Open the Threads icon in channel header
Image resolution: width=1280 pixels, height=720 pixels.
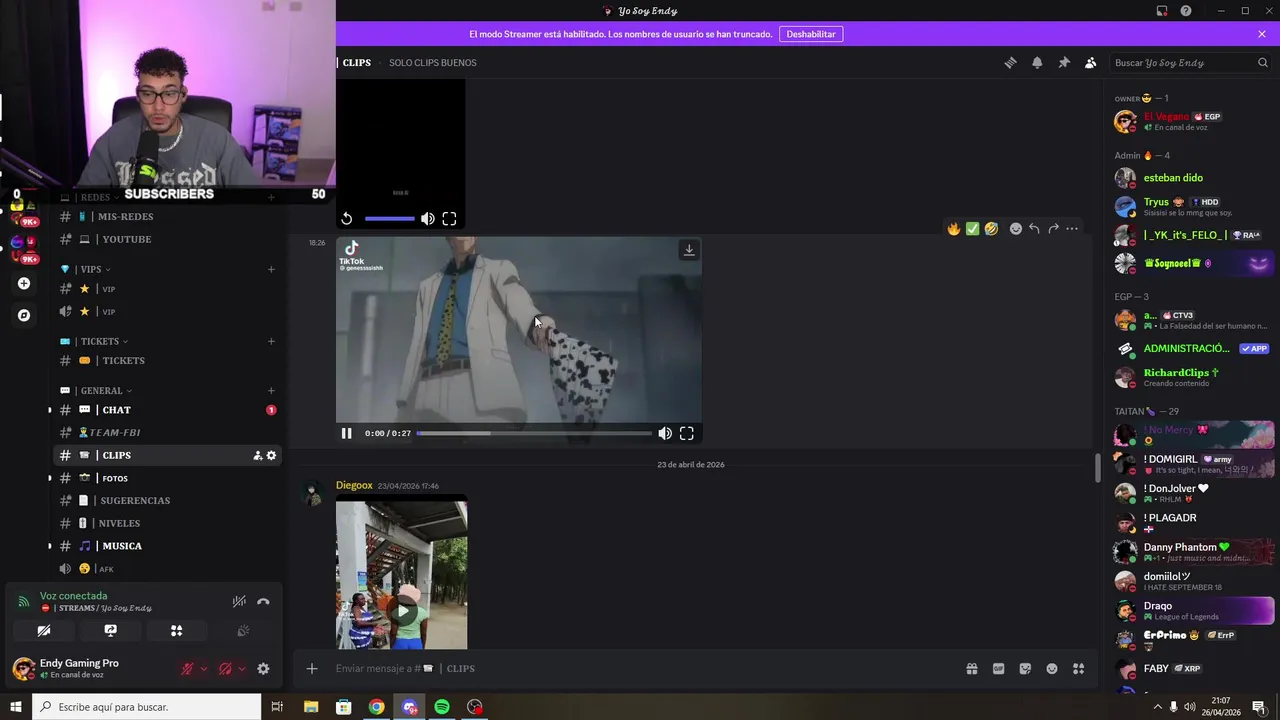click(x=1010, y=63)
